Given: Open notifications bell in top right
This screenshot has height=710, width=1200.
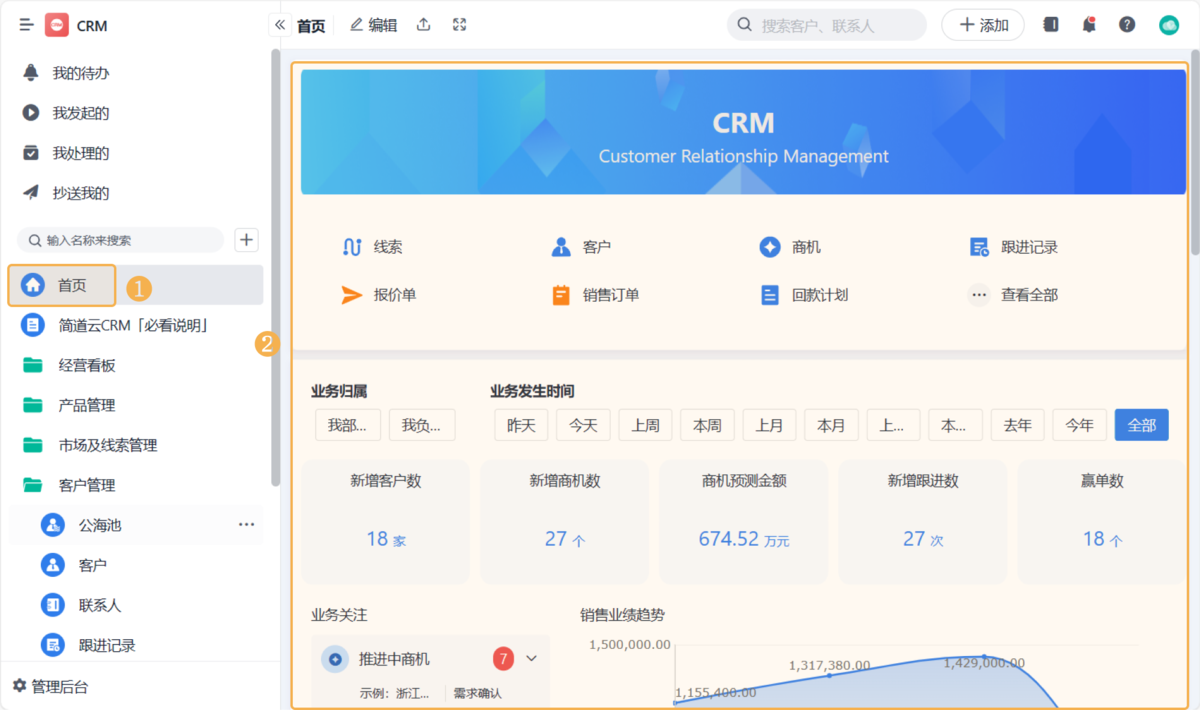Looking at the screenshot, I should (x=1089, y=25).
